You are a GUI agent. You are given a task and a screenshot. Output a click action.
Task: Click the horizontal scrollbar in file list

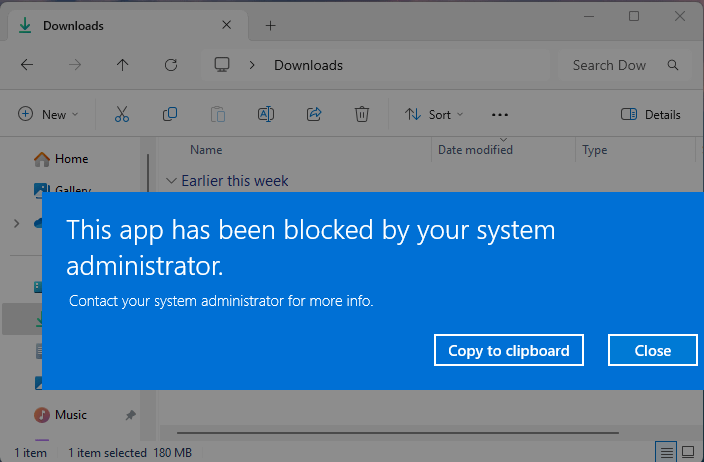point(398,433)
